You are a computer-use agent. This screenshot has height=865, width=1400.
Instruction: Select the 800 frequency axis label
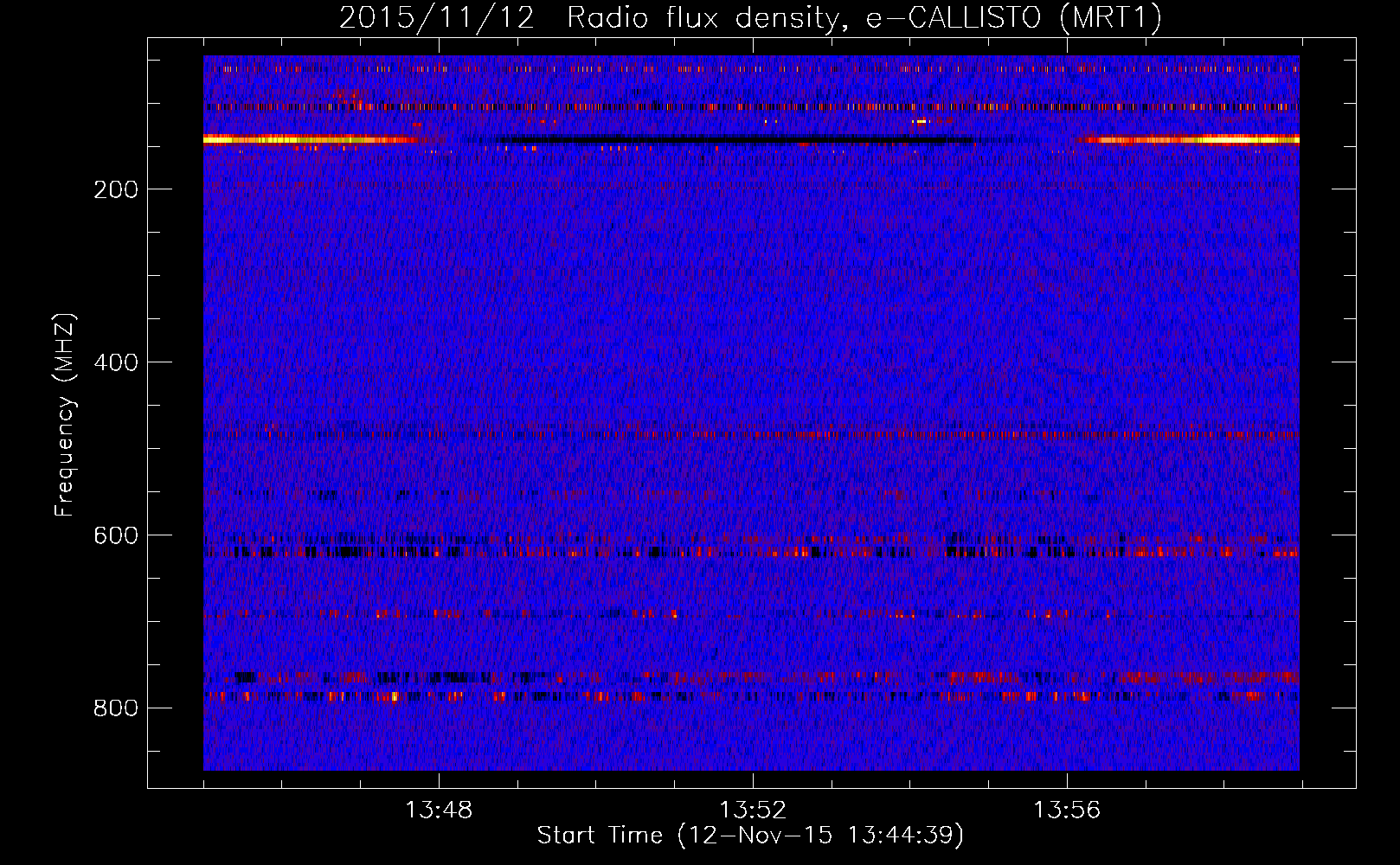(116, 708)
